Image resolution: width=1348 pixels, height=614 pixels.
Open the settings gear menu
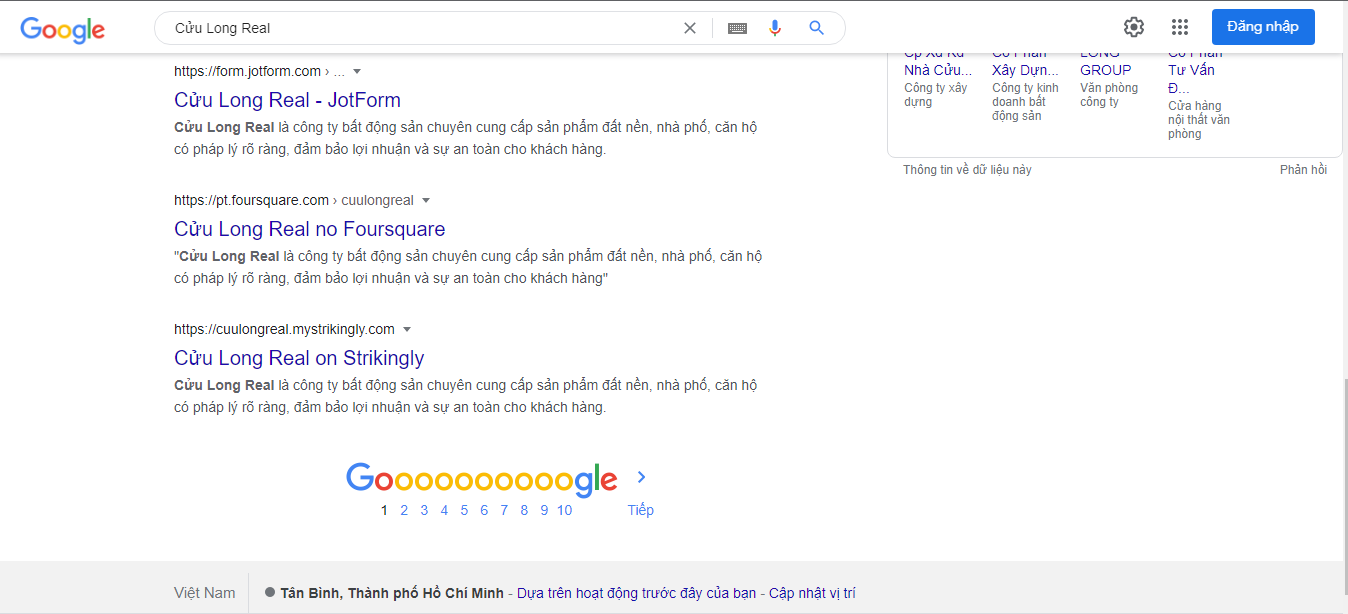1134,27
